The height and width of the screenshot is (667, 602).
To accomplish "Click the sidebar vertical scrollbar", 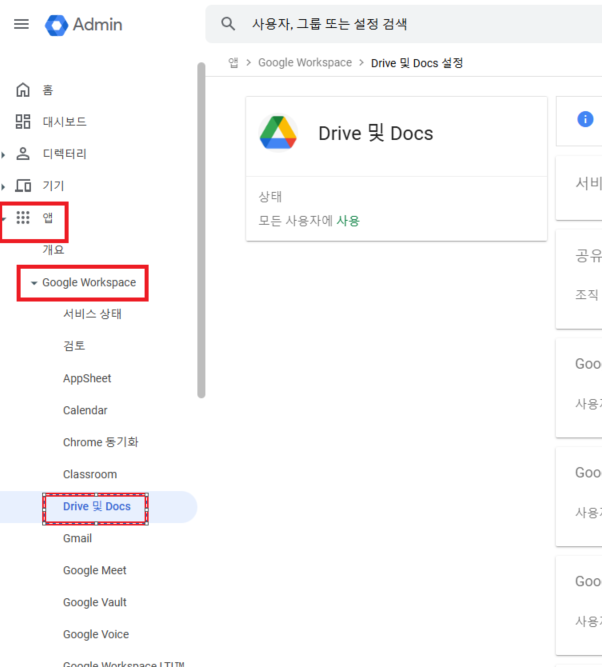I will [x=201, y=230].
